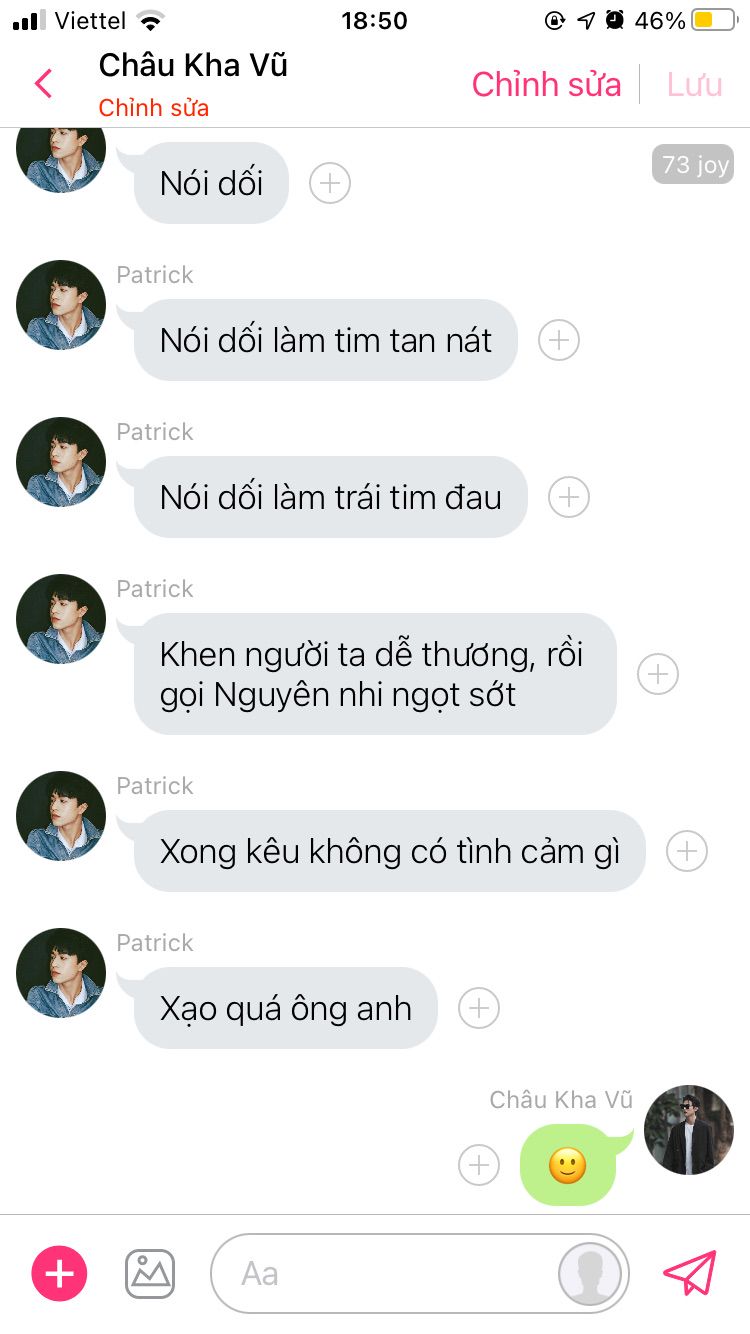This screenshot has height=1334, width=750.
Task: Tap the sender avatar in input field
Action: tap(590, 1274)
